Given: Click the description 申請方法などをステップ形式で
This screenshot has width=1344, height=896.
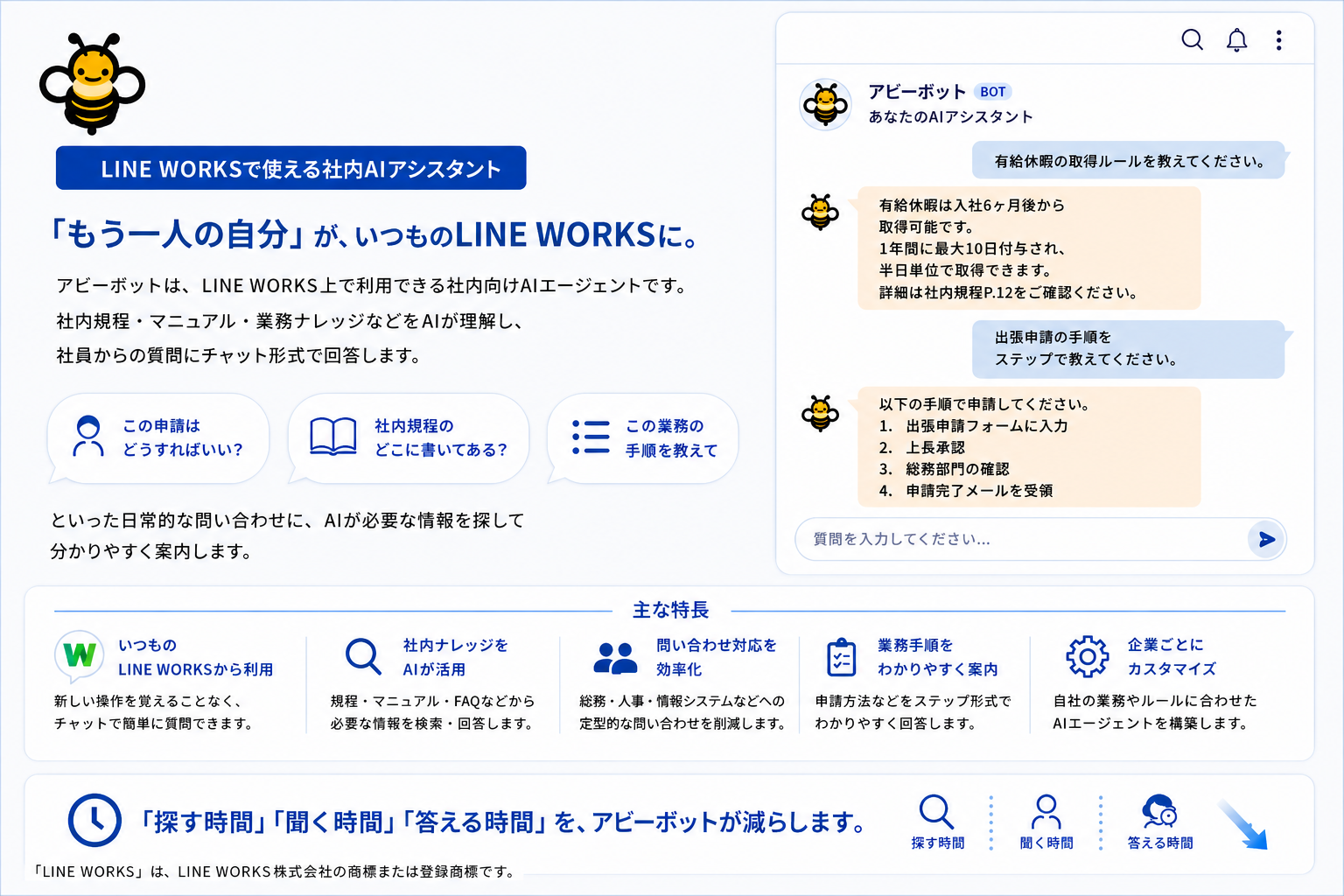Looking at the screenshot, I should click(x=913, y=701).
